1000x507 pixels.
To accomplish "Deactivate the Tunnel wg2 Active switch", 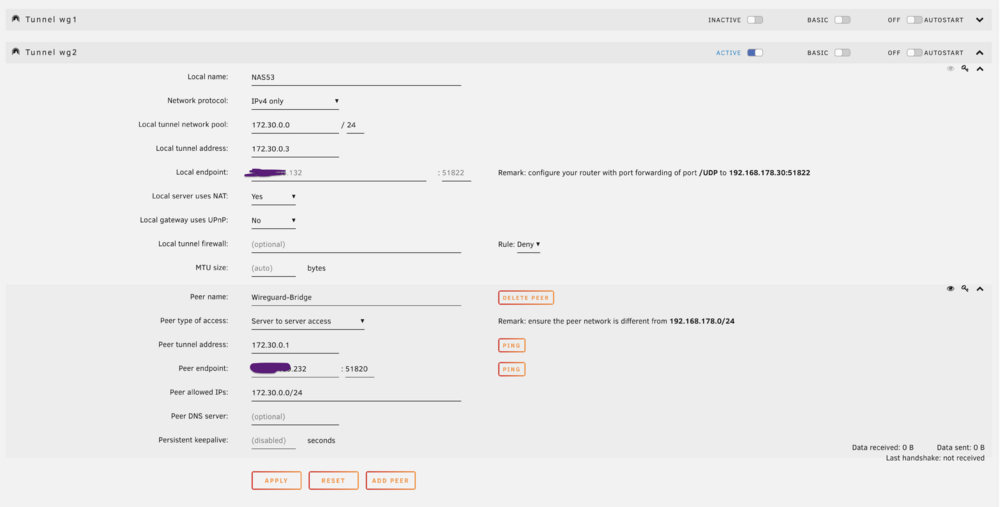I will [x=755, y=53].
